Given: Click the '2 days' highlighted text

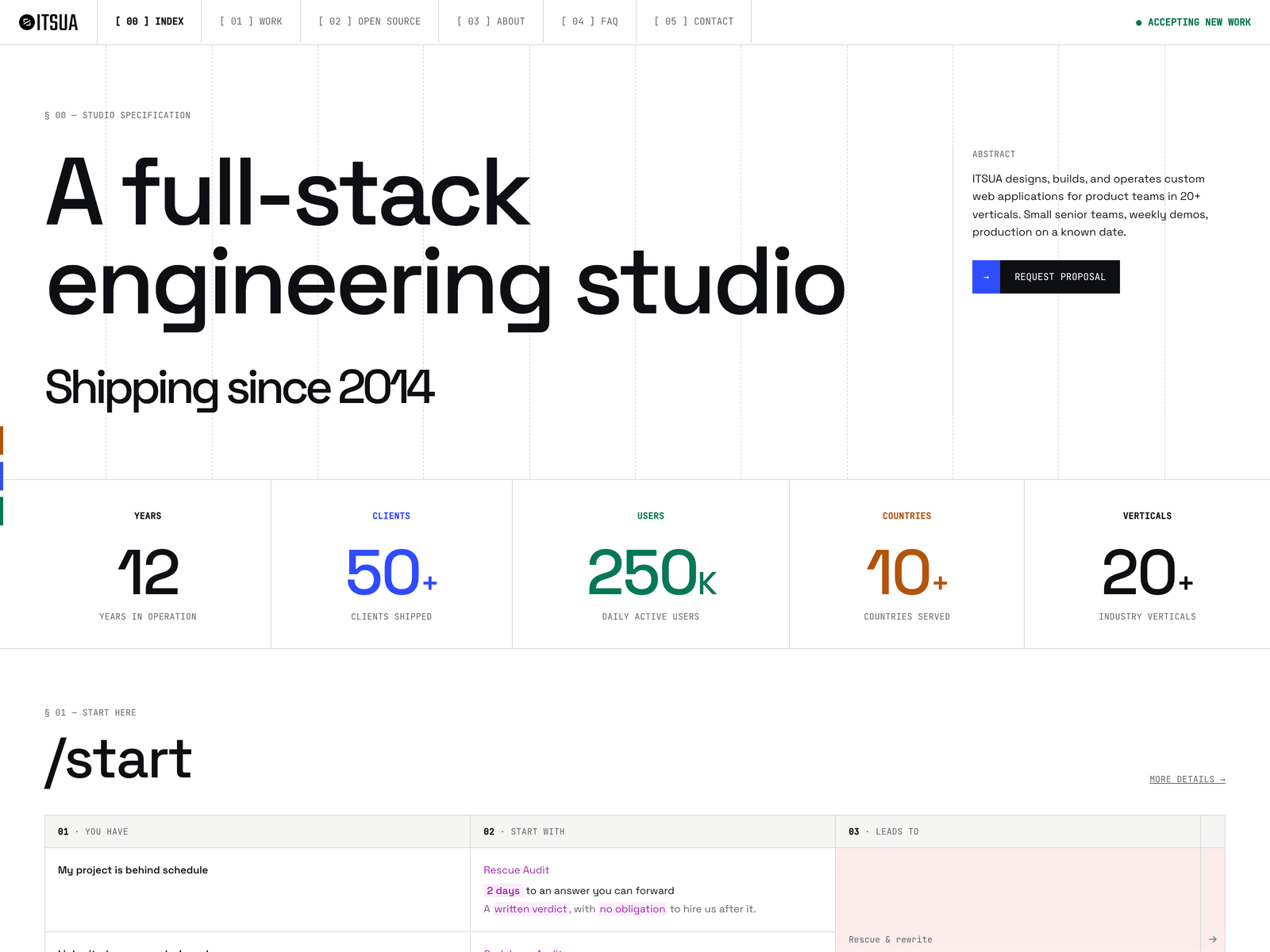Looking at the screenshot, I should click(503, 891).
